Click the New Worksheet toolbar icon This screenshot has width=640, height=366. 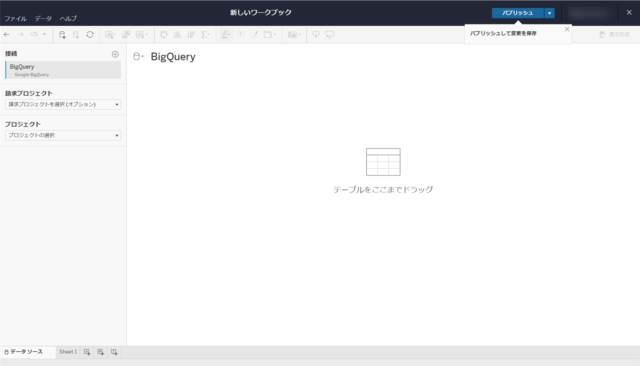(110, 35)
